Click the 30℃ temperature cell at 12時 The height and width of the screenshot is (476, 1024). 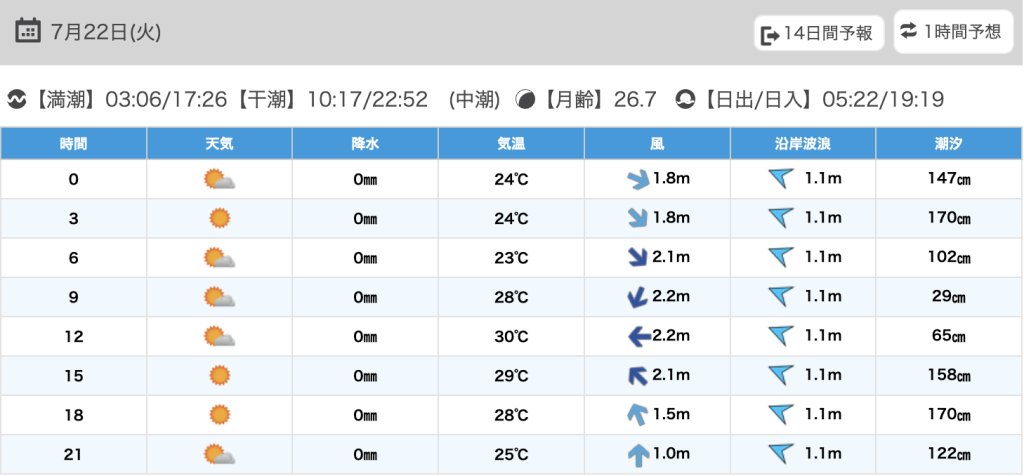[511, 337]
